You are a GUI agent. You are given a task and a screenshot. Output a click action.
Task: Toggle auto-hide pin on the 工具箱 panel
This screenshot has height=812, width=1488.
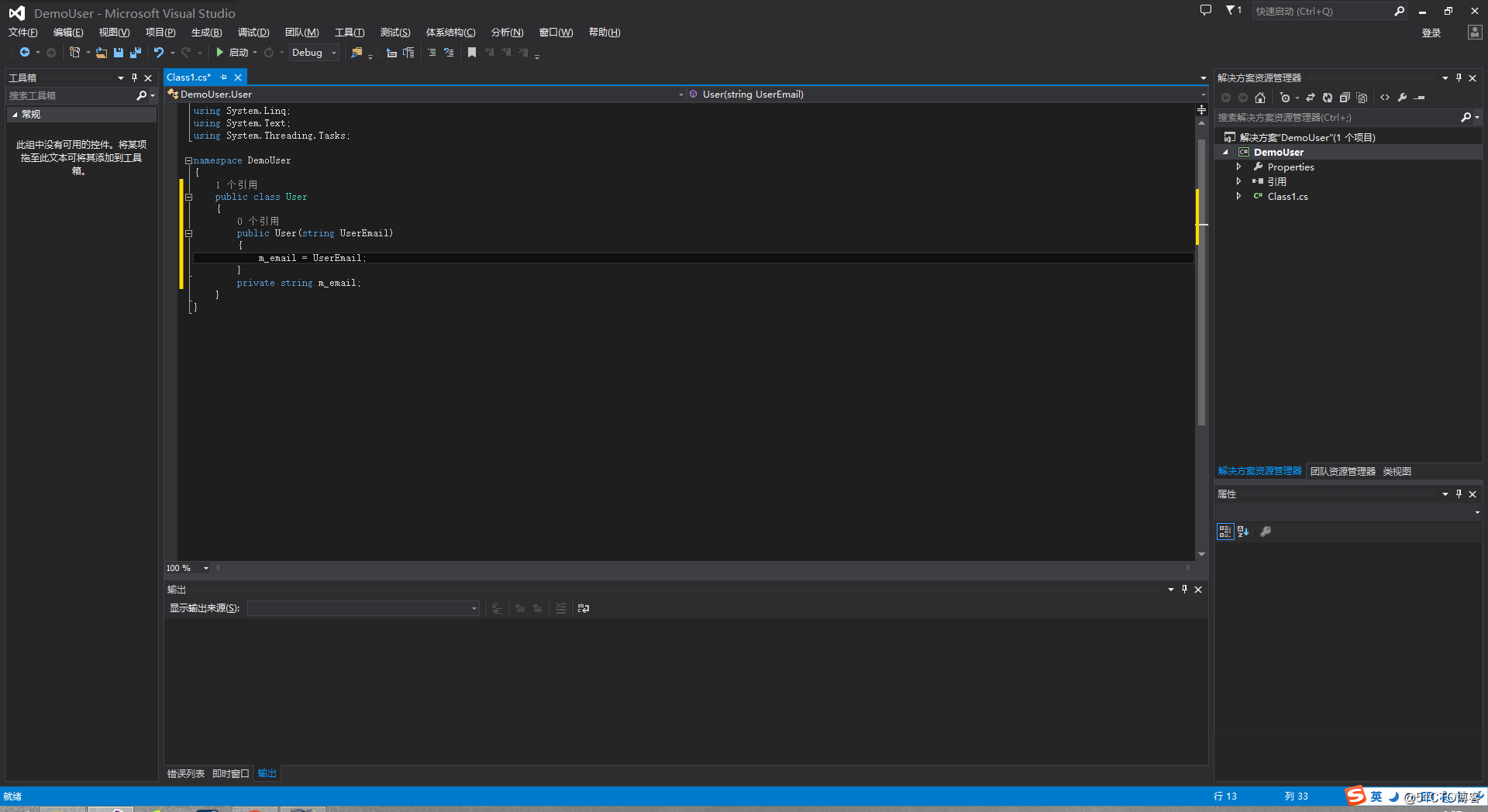coord(134,77)
